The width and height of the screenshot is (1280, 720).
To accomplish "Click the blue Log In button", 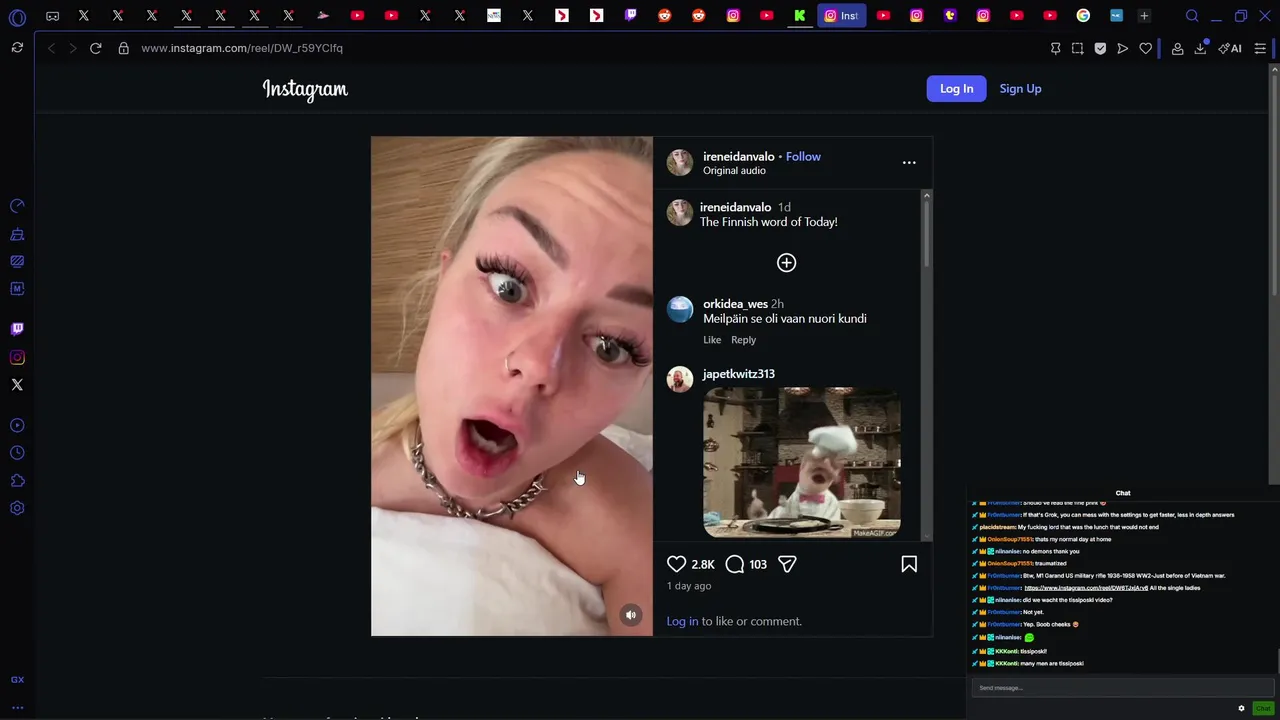I will click(956, 88).
